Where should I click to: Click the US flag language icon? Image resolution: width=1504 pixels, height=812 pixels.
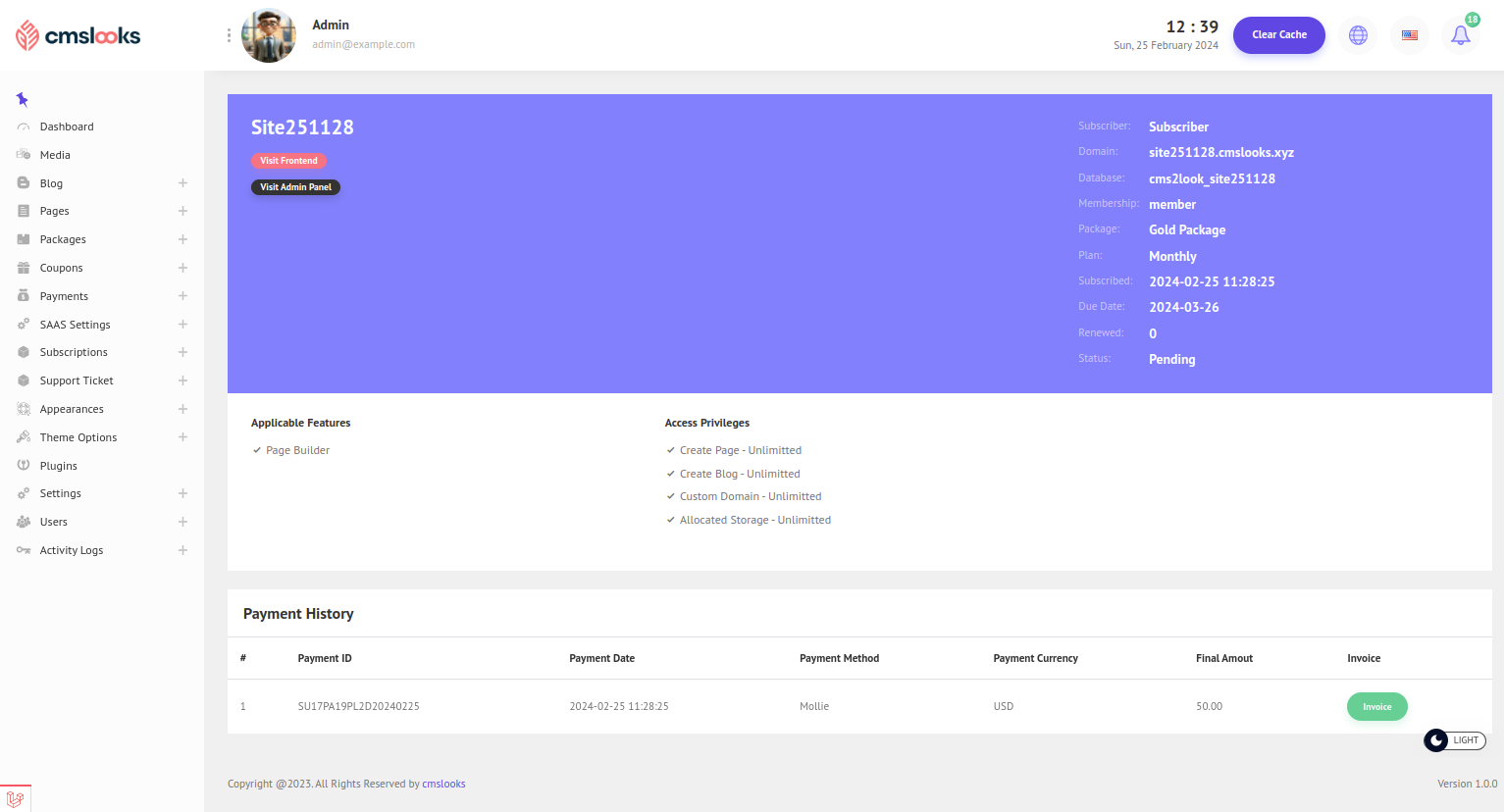(1409, 35)
